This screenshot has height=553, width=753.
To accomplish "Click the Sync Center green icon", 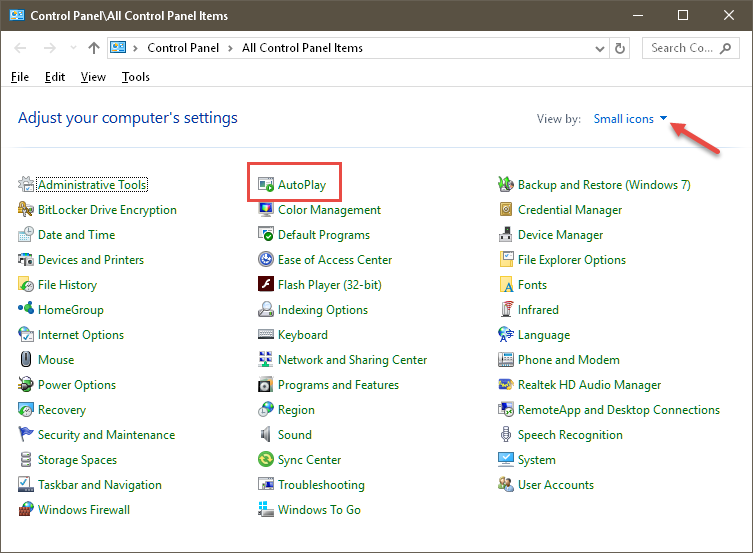I will point(266,459).
